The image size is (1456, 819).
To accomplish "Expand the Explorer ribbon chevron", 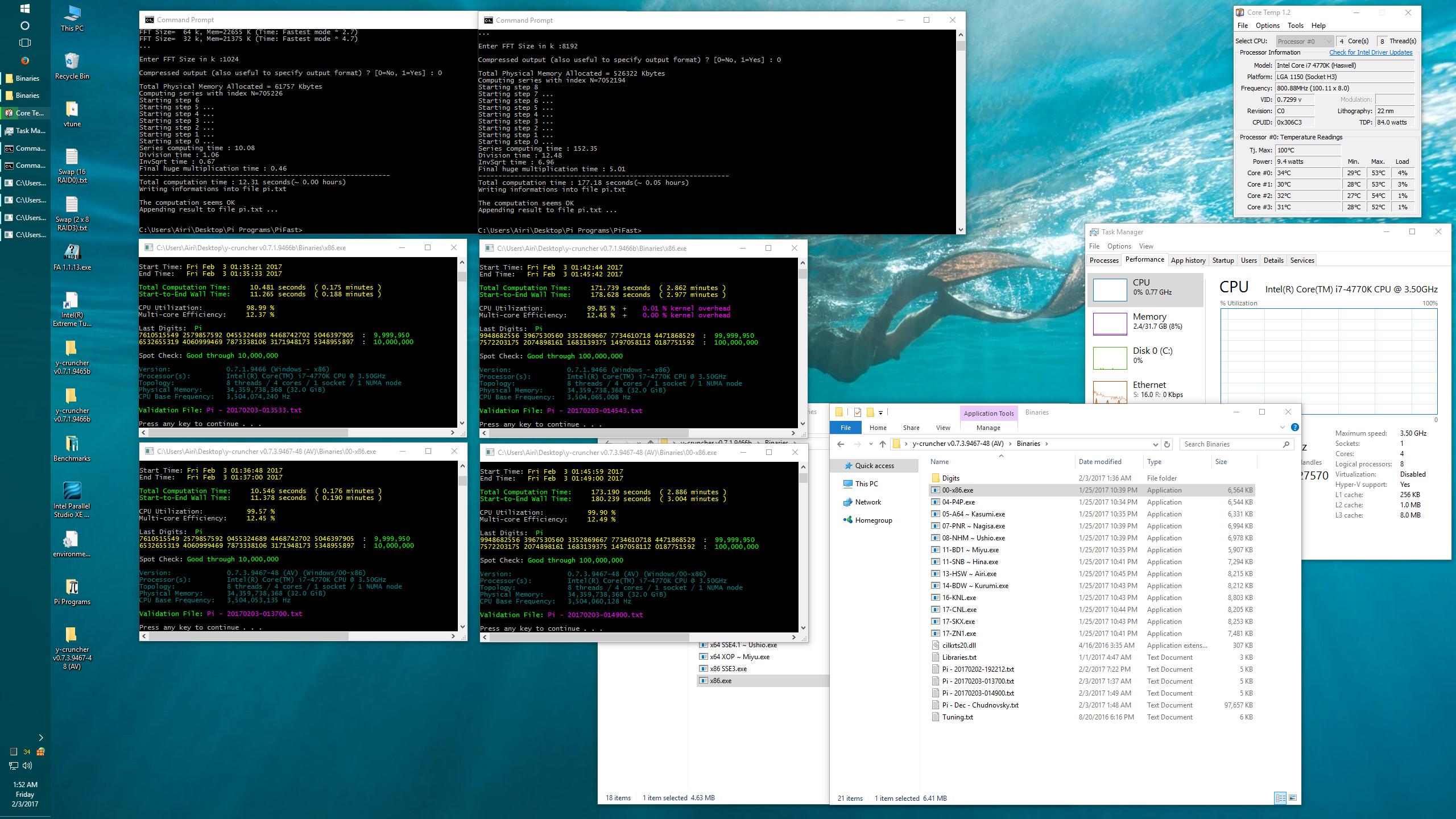I will pyautogui.click(x=1282, y=427).
